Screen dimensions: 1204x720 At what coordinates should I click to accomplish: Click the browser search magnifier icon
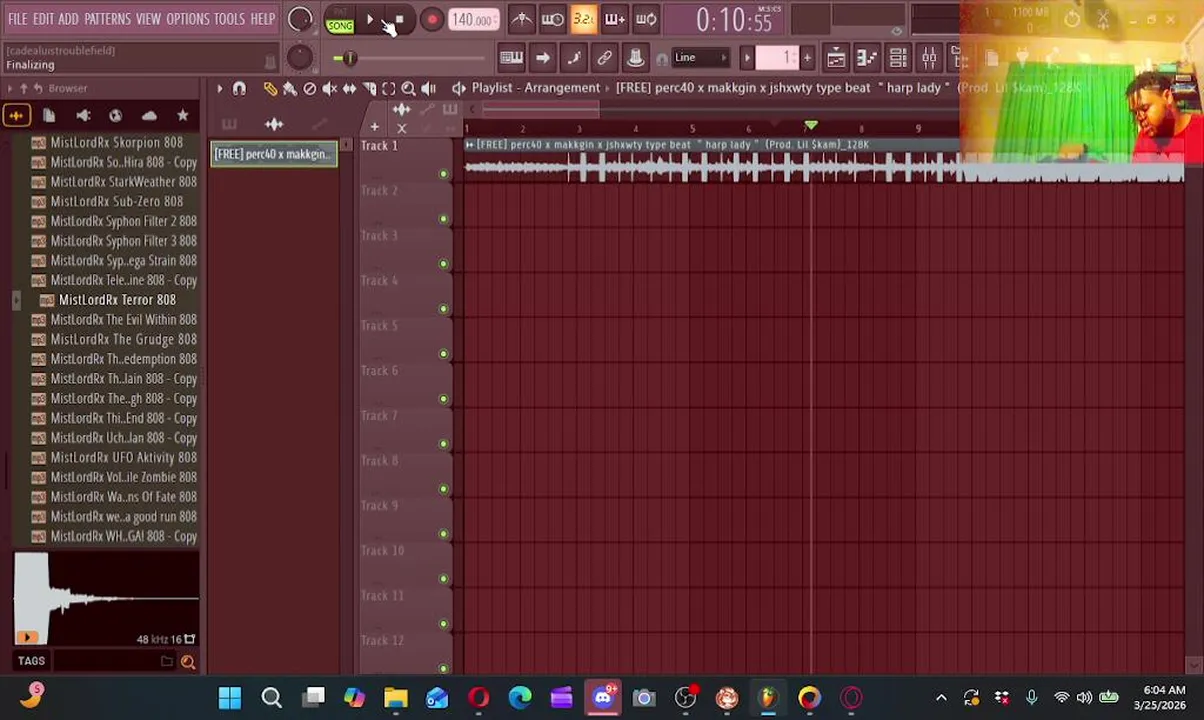point(188,661)
